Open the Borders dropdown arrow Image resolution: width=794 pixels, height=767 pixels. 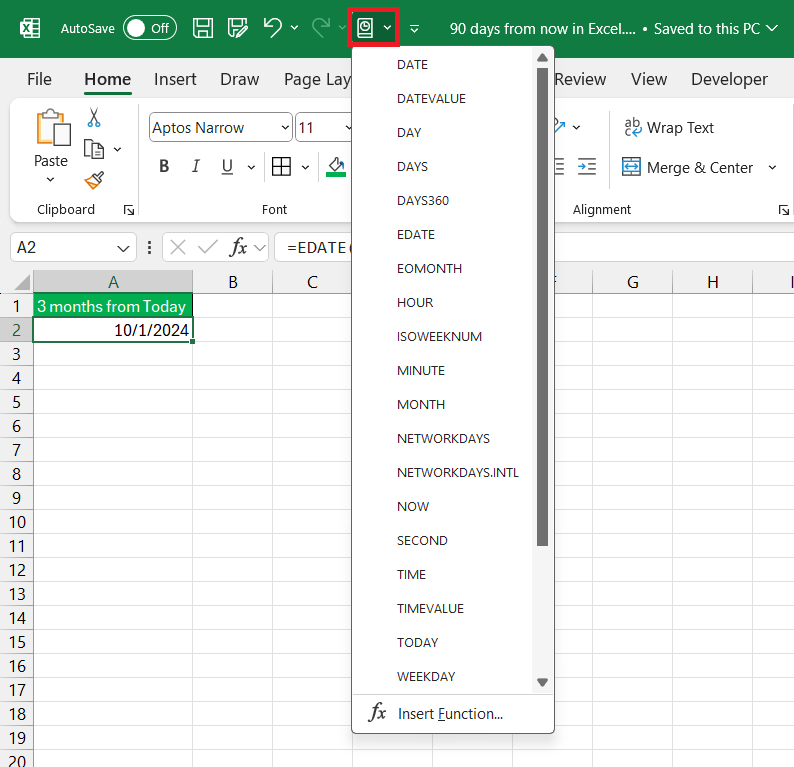point(305,167)
